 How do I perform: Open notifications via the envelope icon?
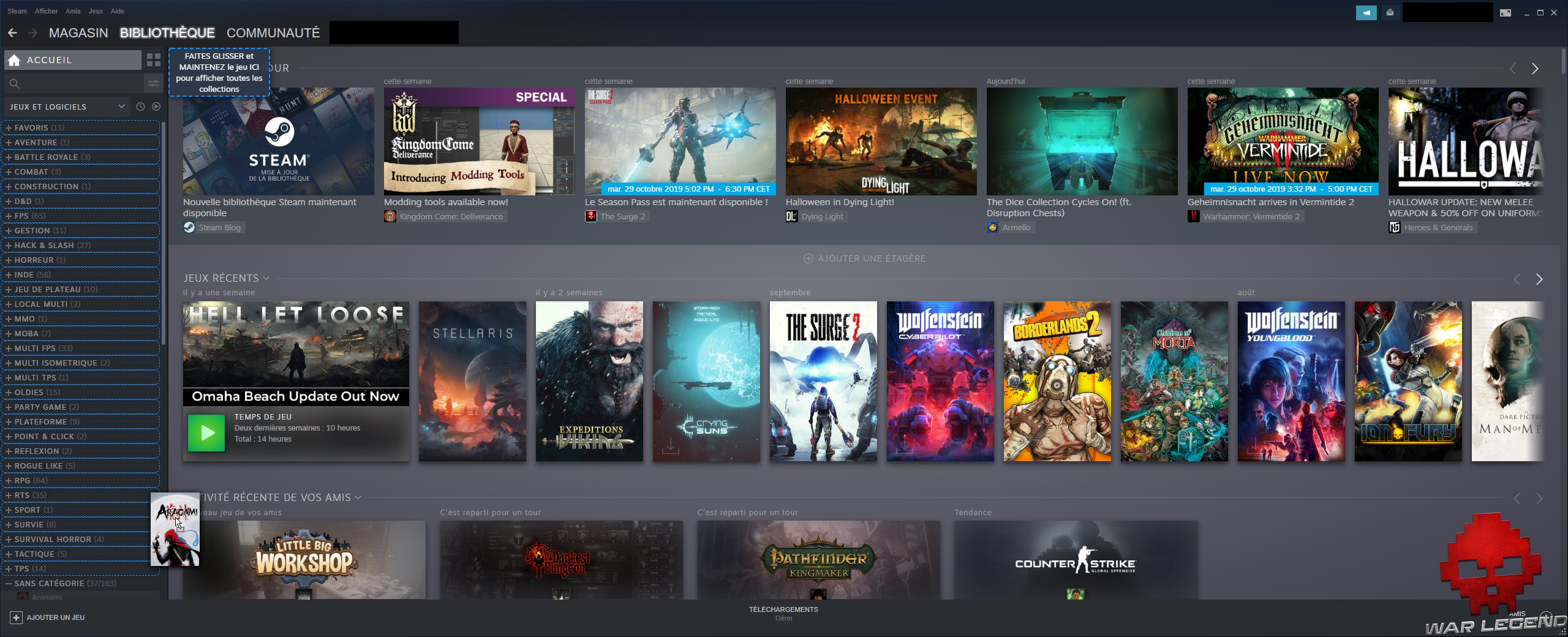[x=1389, y=12]
